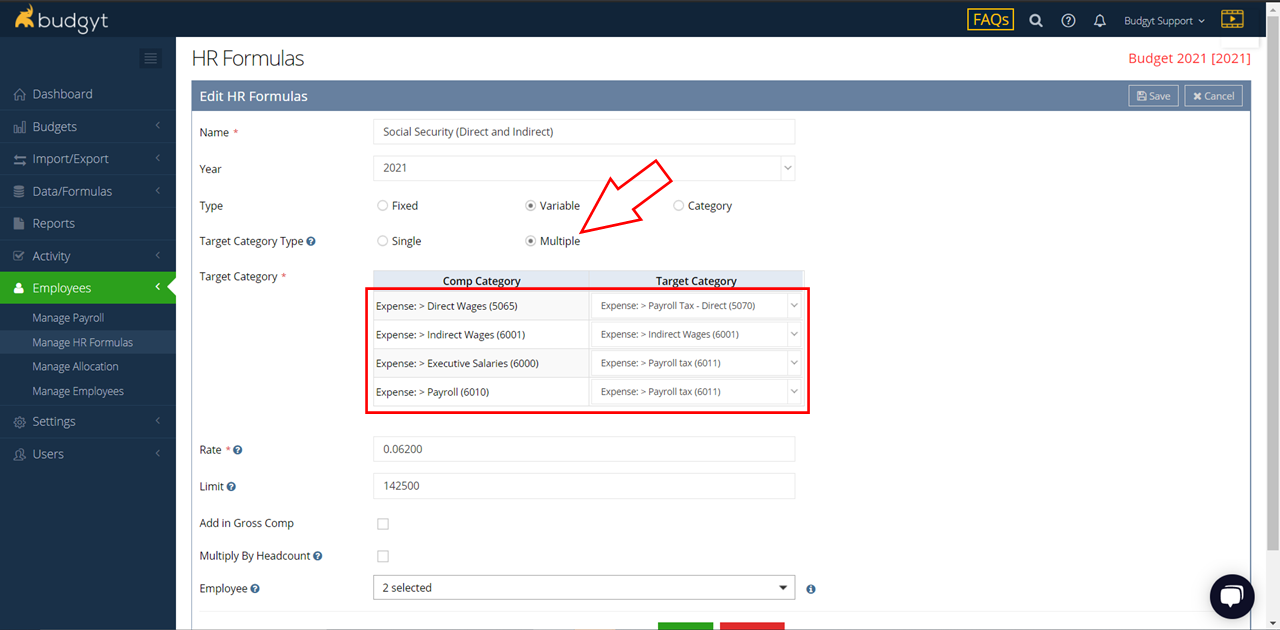Select the Fixed type radio button
This screenshot has height=630, width=1280.
pos(382,206)
